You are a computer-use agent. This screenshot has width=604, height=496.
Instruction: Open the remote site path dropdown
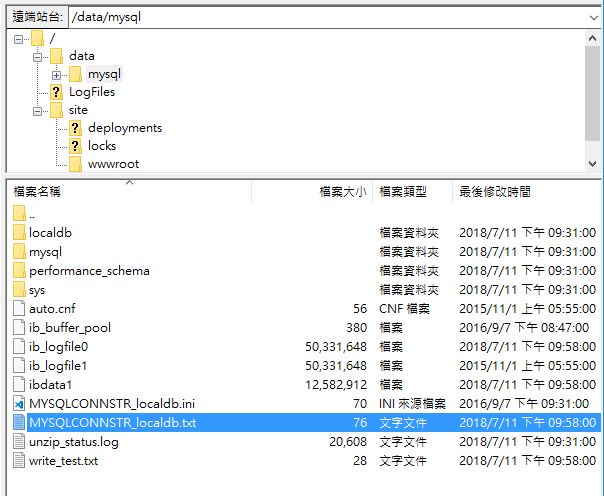pos(593,17)
